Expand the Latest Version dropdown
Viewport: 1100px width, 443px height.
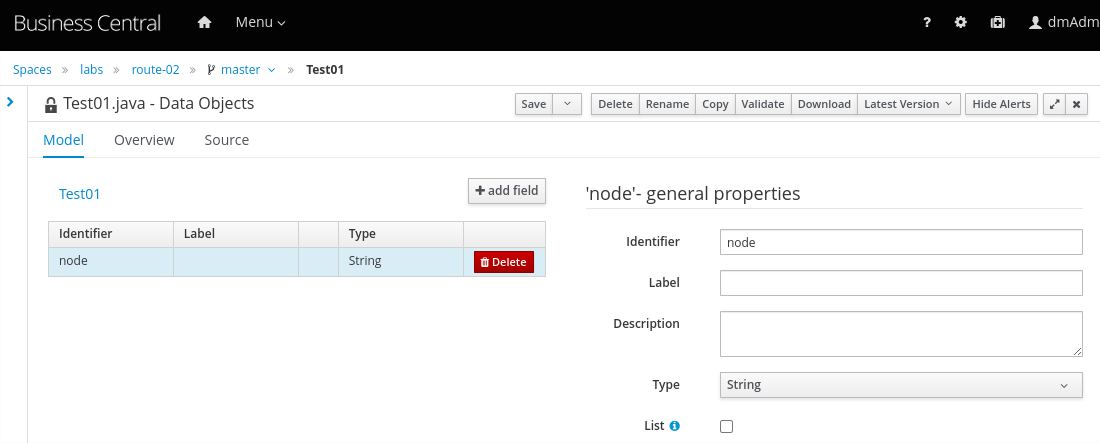(x=909, y=104)
